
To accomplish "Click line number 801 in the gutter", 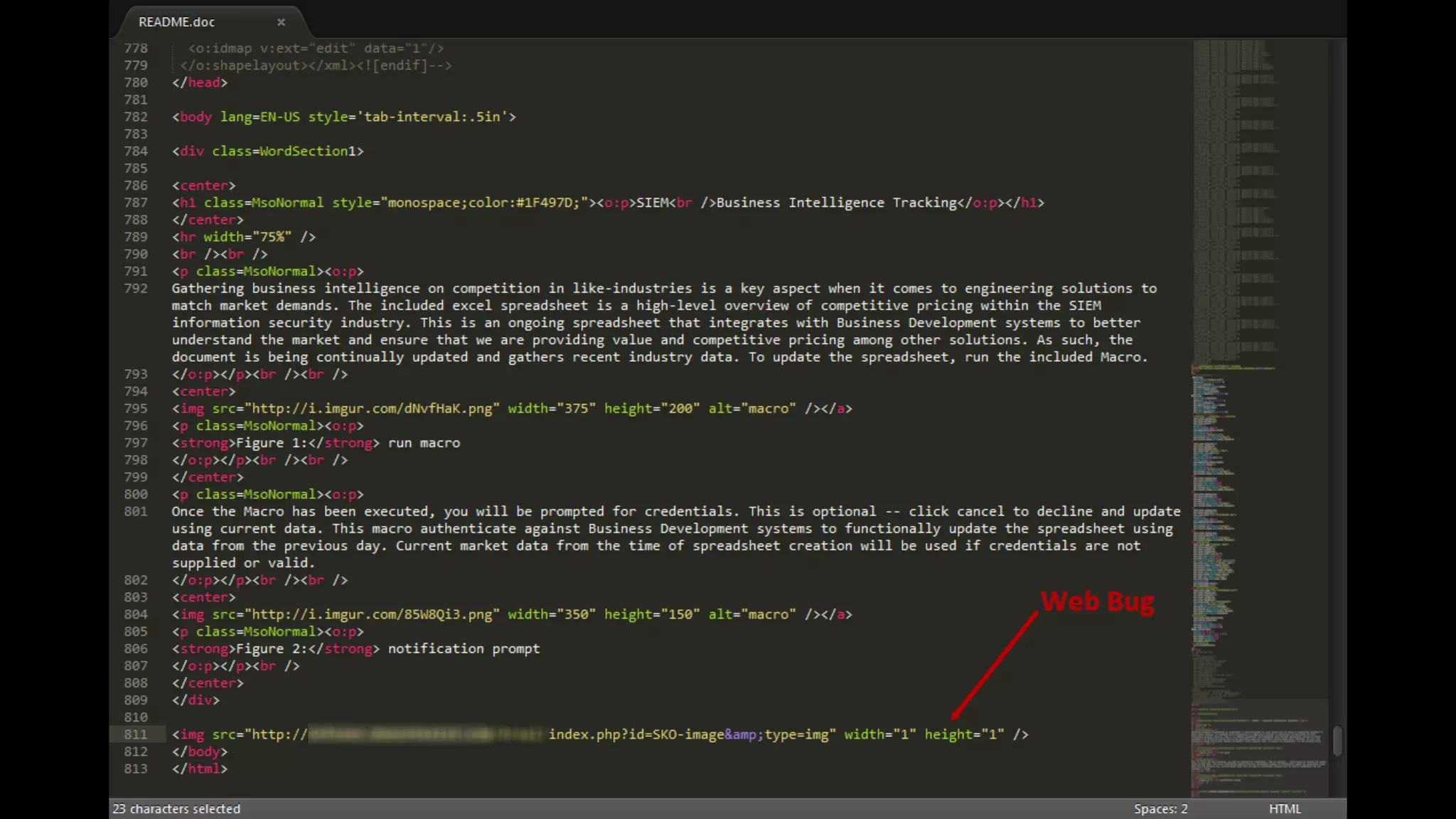I will click(x=136, y=511).
